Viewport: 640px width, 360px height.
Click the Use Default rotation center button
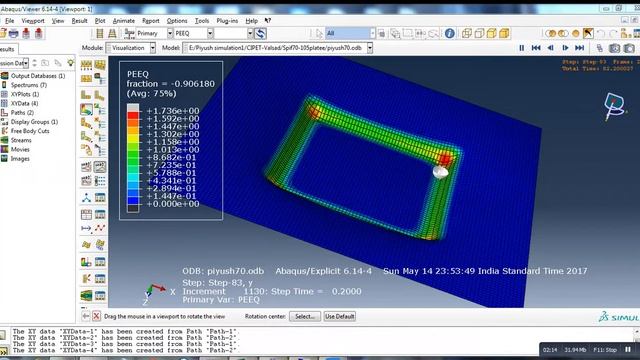340,316
